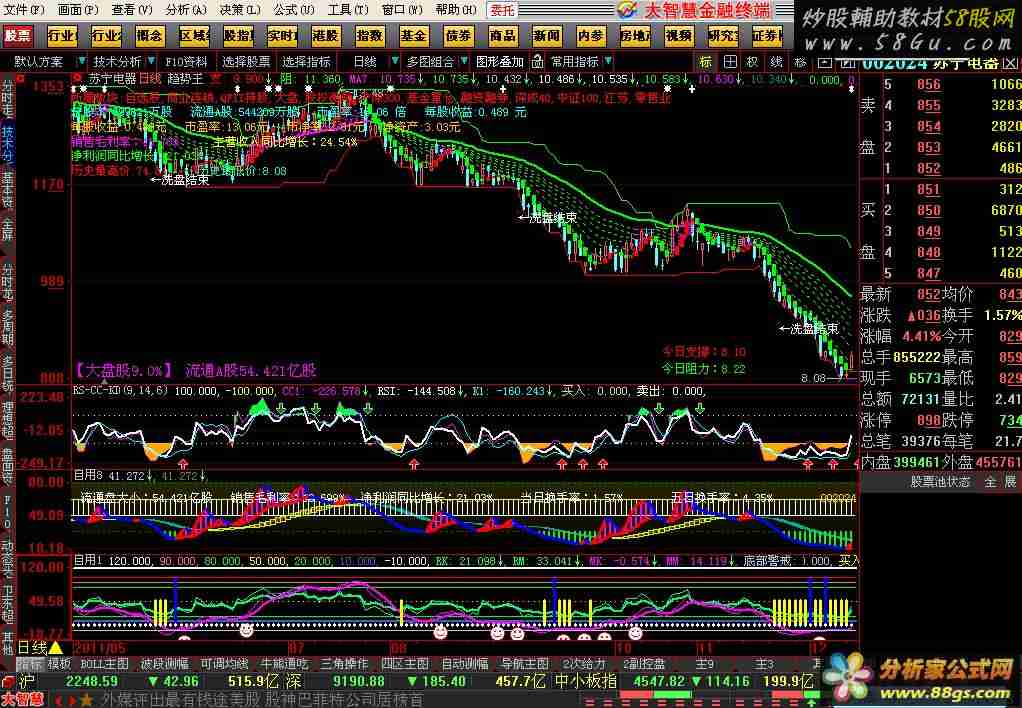Select the 全屏 left sidebar tab
The width and height of the screenshot is (1022, 708).
pos(7,229)
